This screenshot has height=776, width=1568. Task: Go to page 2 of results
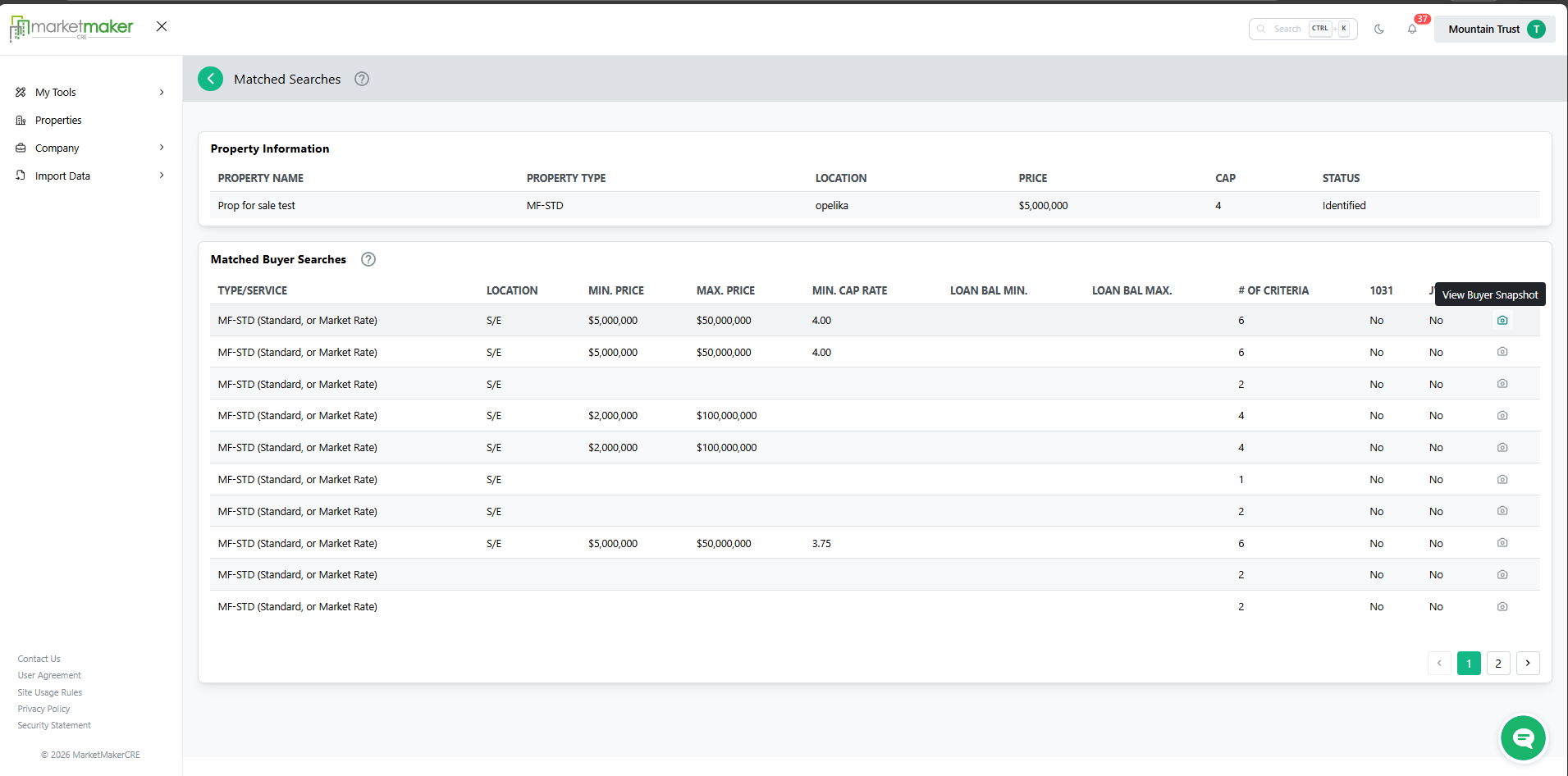click(x=1497, y=664)
